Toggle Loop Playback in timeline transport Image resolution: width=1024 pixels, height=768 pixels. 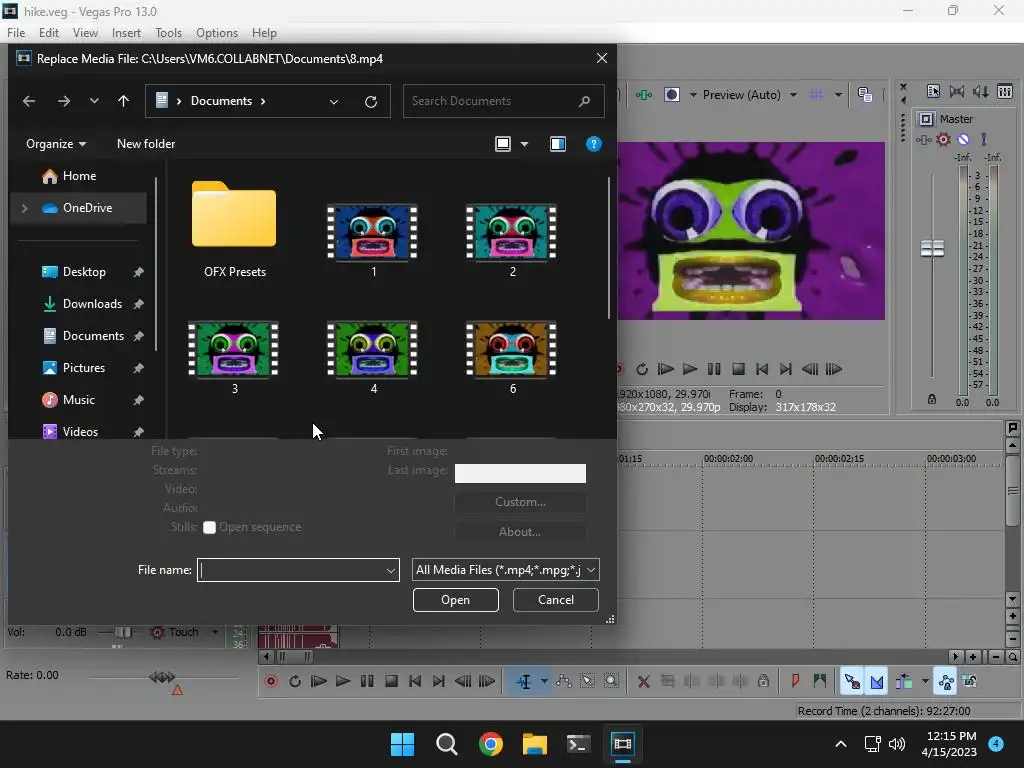(295, 681)
